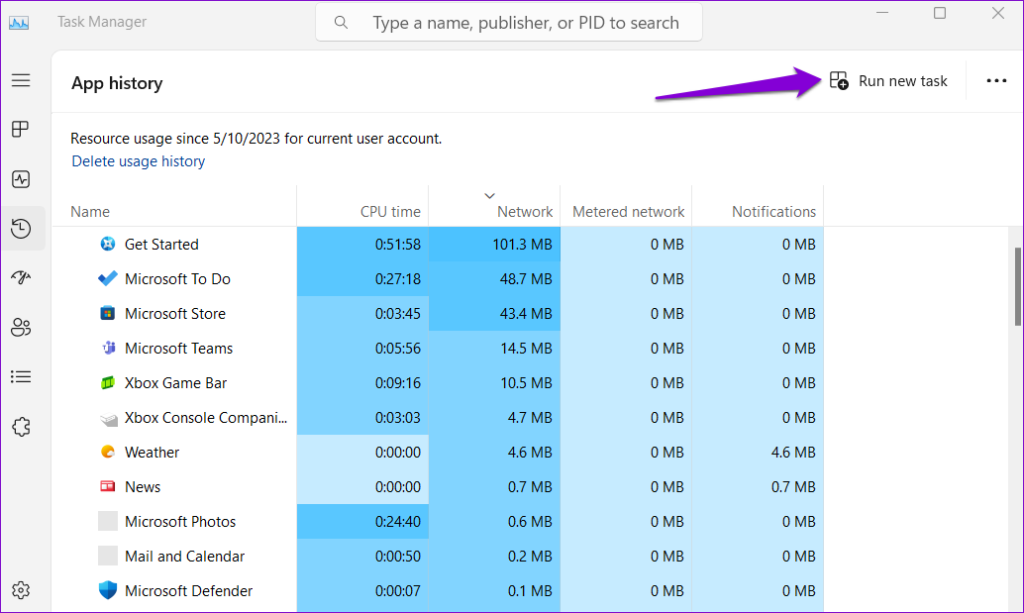1024x613 pixels.
Task: Open the three-dot overflow menu
Action: point(996,81)
